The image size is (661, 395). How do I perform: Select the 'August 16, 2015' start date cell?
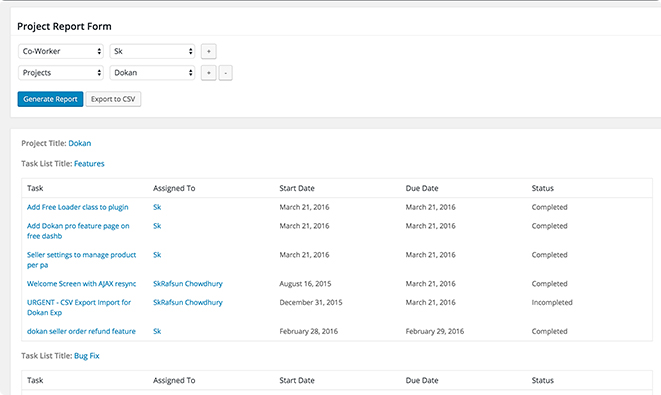click(305, 284)
